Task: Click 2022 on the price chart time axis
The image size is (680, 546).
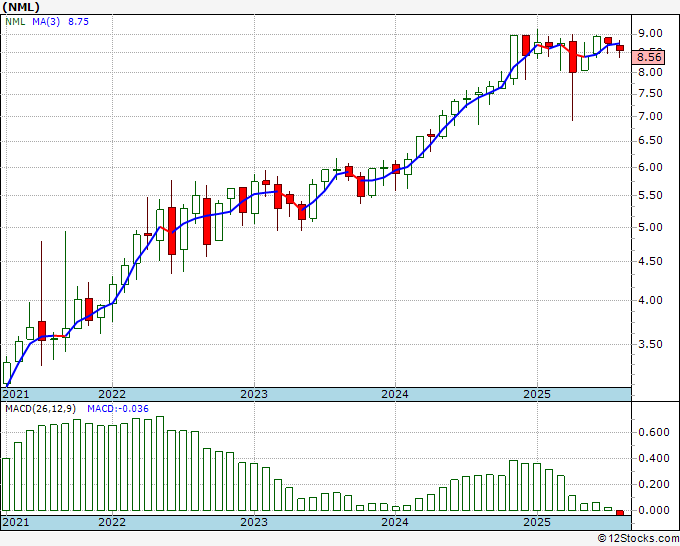Action: point(112,394)
